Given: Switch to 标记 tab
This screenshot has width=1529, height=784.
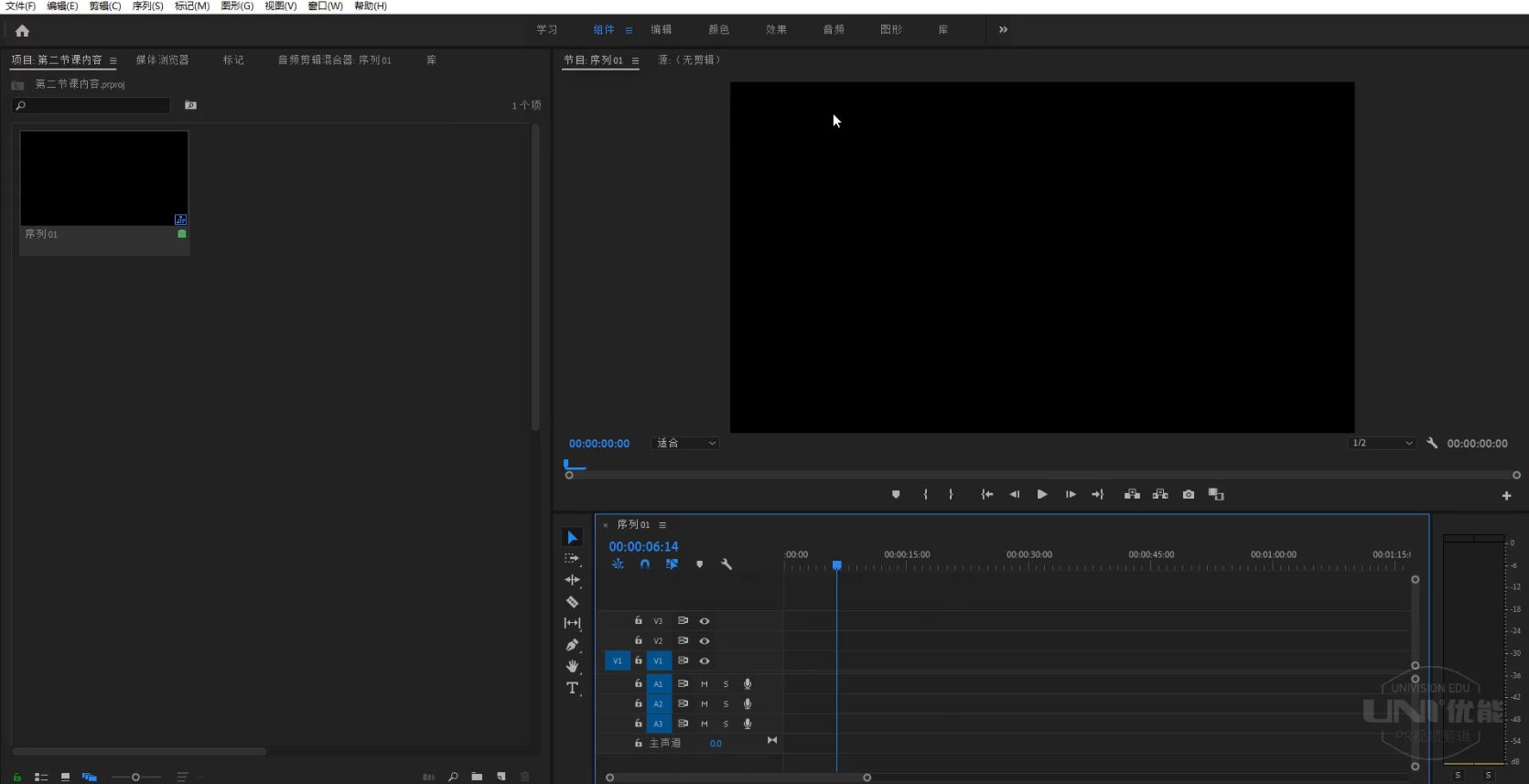Looking at the screenshot, I should [x=233, y=59].
